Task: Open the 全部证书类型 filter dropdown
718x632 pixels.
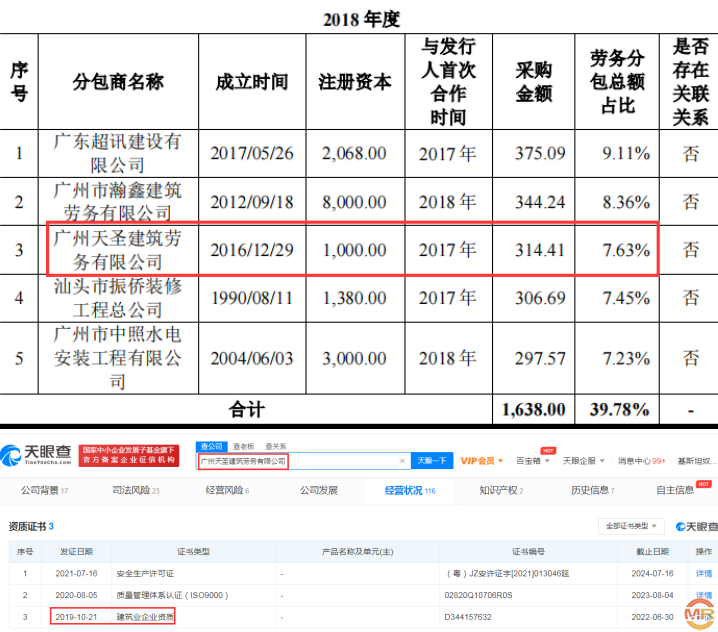Action: [631, 526]
